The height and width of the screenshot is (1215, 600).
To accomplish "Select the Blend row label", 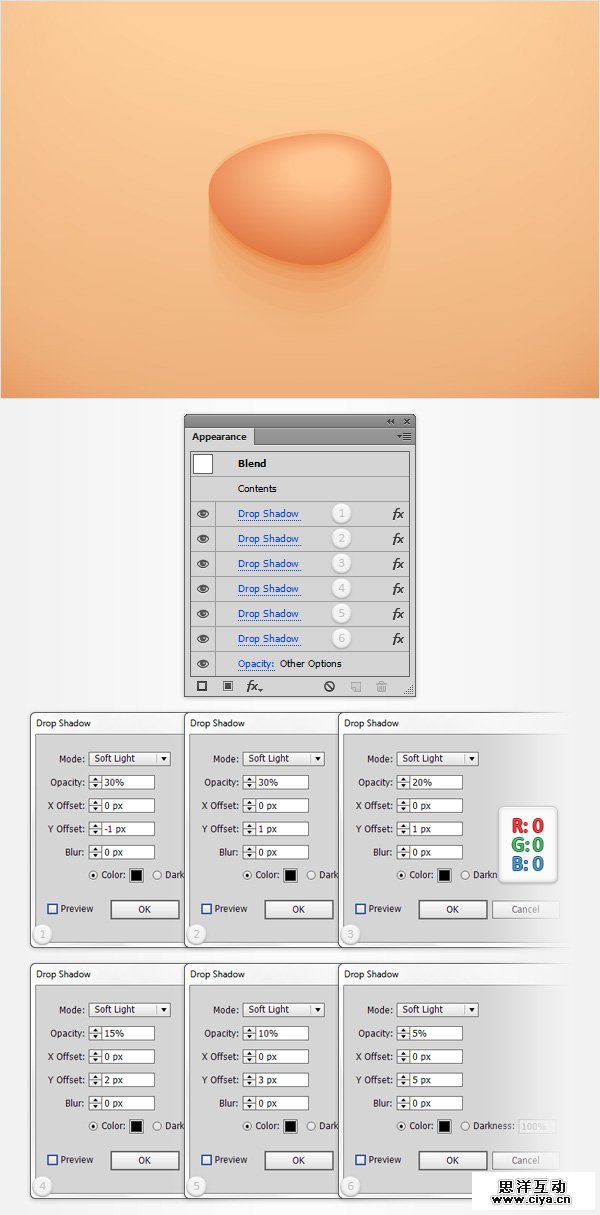I will click(252, 464).
